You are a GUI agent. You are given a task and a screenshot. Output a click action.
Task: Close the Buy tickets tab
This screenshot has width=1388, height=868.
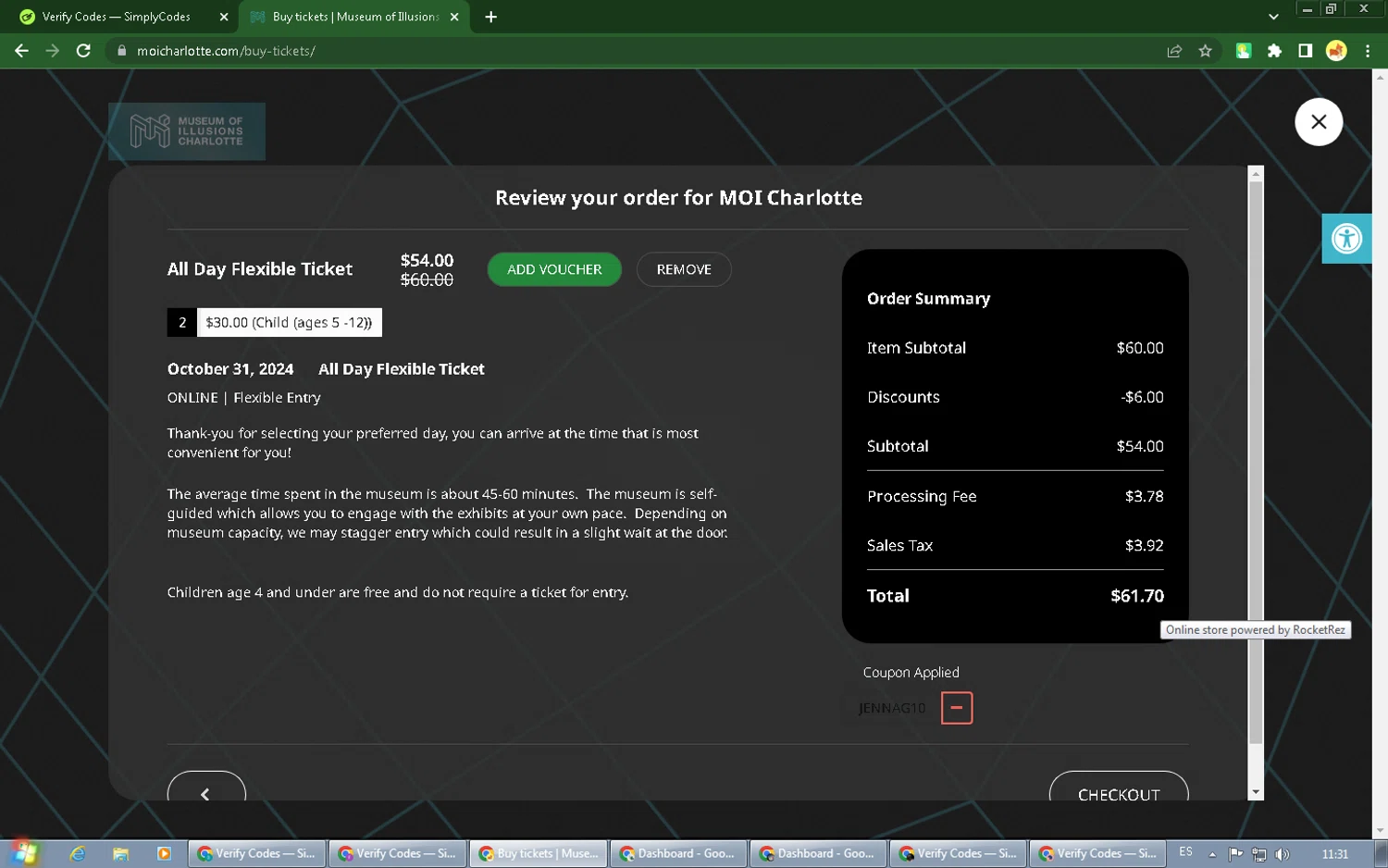tap(454, 17)
